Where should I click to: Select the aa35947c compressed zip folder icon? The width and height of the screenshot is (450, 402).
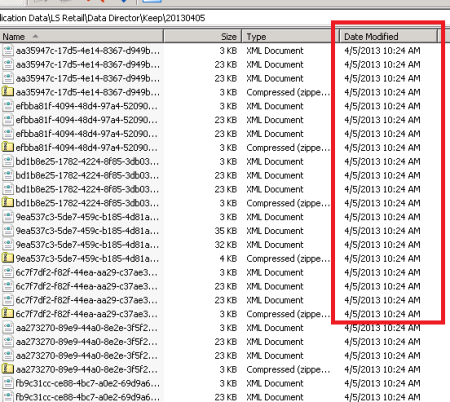(x=8, y=92)
